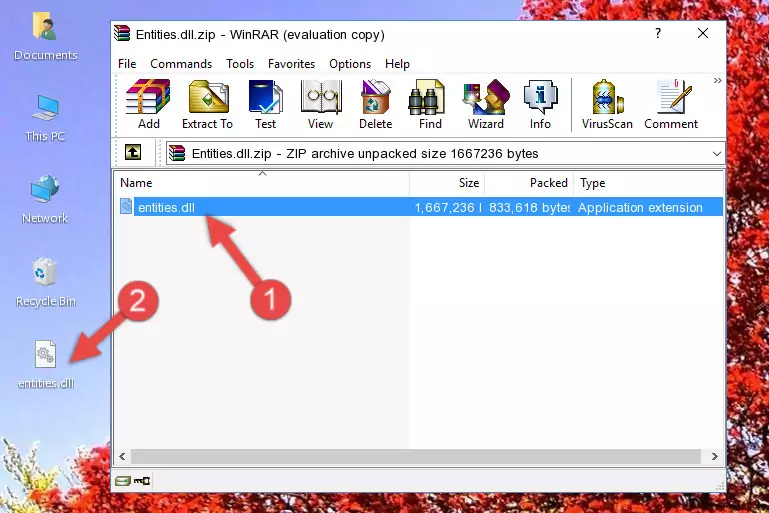Screen dimensions: 769x513
Task: Sort by the Type column header
Action: [x=648, y=183]
